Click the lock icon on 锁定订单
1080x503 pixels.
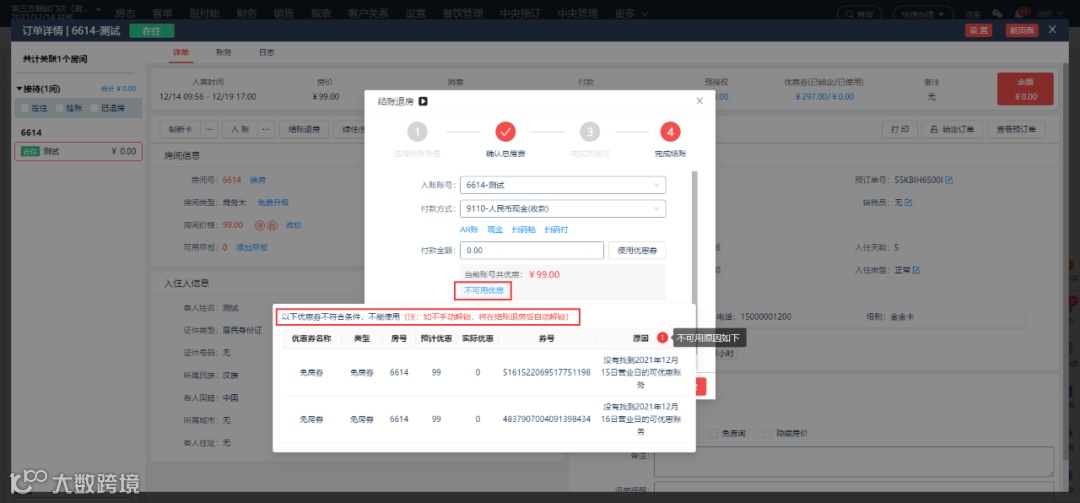pyautogui.click(x=934, y=129)
